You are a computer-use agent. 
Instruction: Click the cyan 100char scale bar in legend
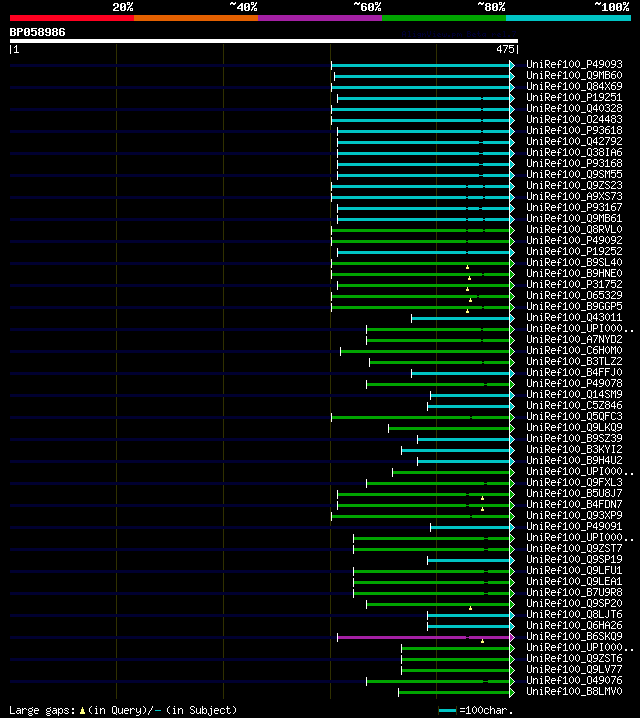point(447,711)
